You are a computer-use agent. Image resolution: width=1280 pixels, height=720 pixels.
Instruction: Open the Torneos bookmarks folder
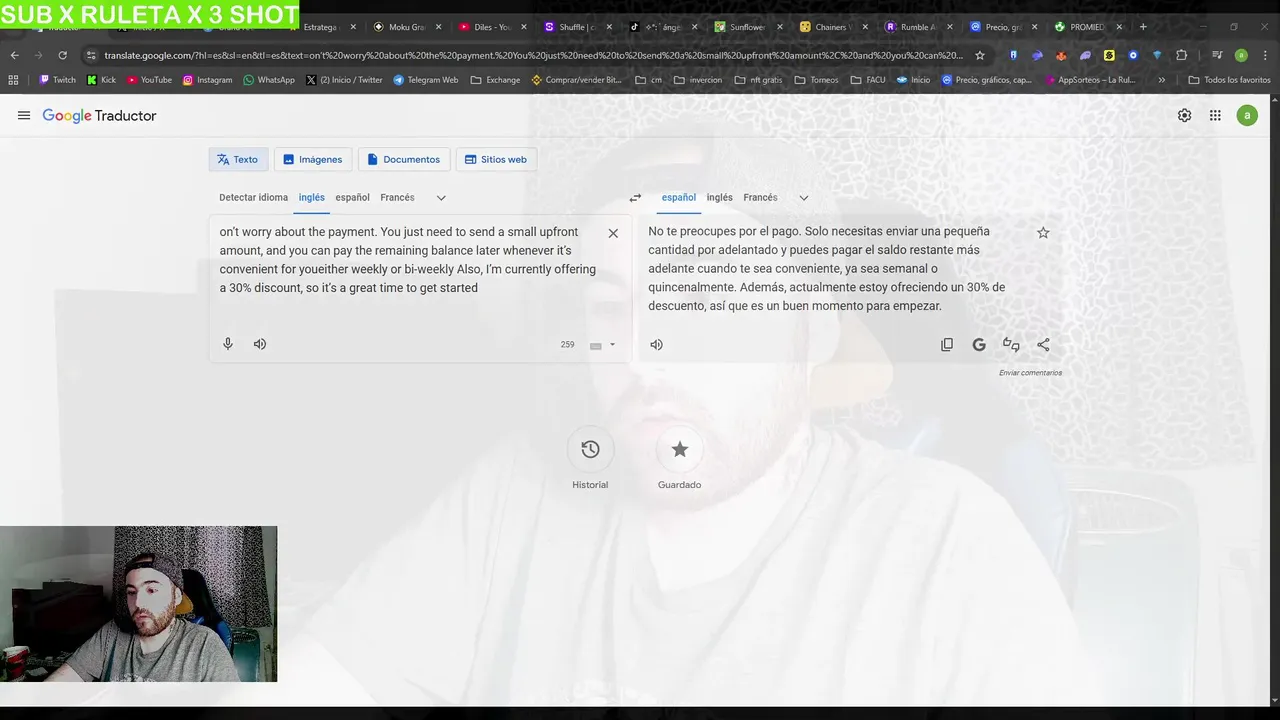pyautogui.click(x=817, y=80)
